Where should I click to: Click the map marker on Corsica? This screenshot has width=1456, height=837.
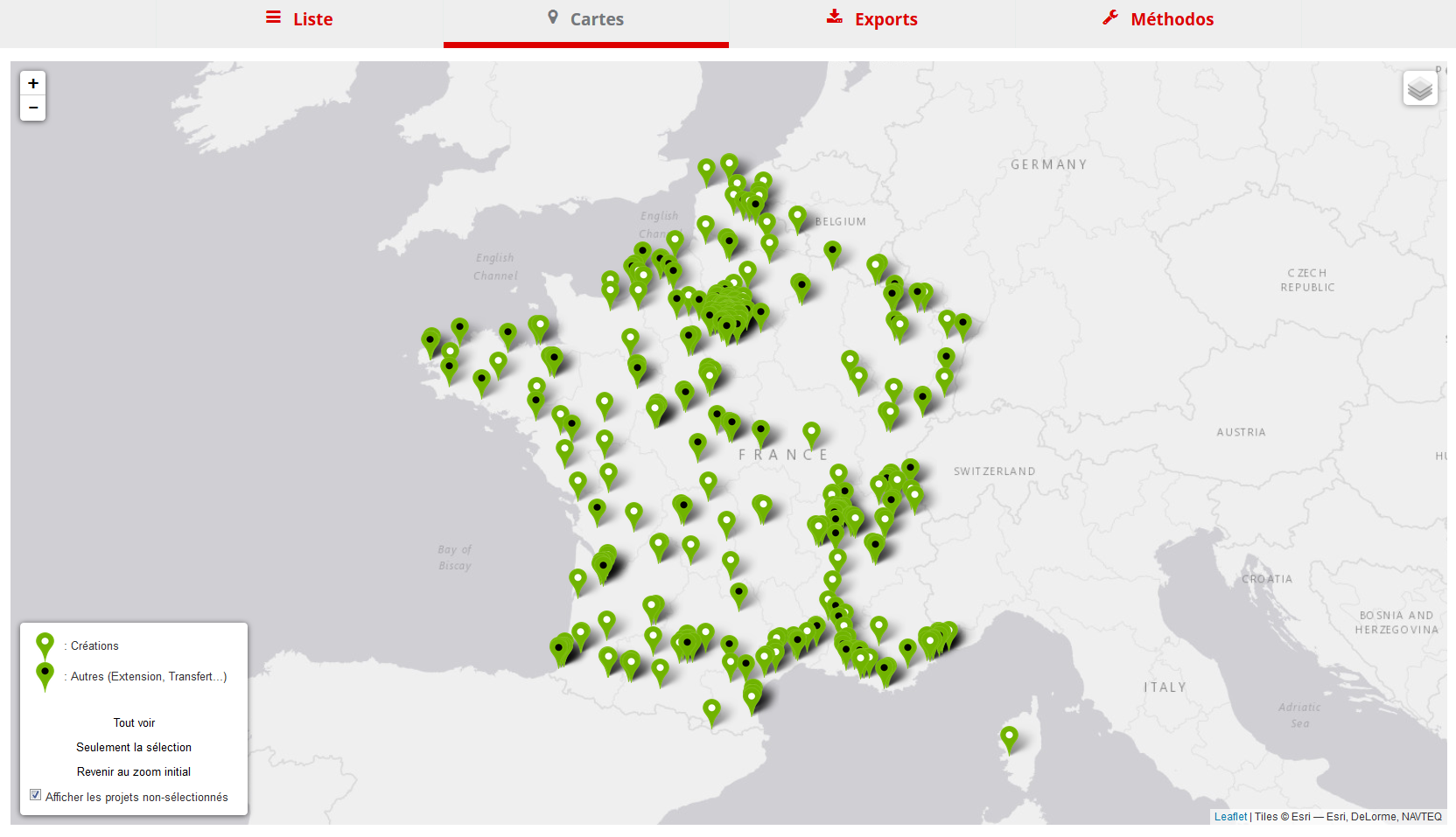(1009, 737)
